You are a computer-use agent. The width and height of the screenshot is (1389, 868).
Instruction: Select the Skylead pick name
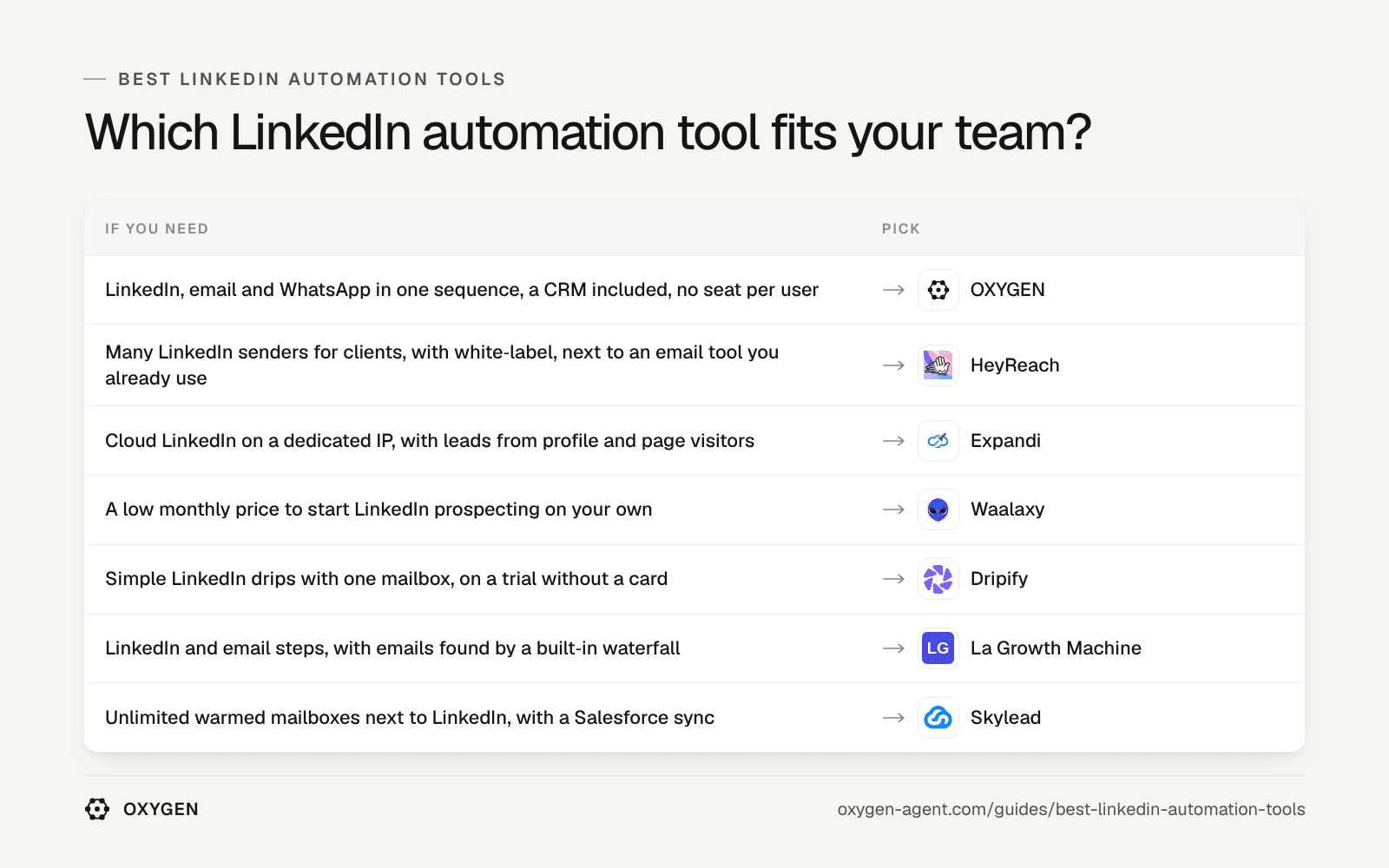tap(1005, 718)
